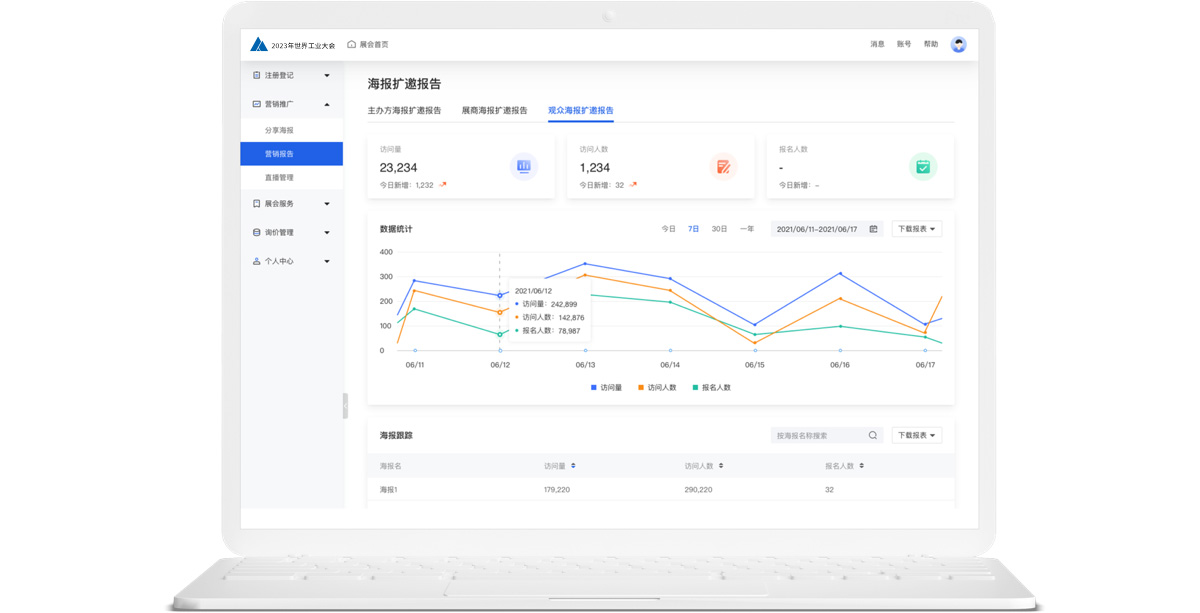The width and height of the screenshot is (1200, 613).
Task: Open 营销报告 in the sidebar
Action: point(291,154)
